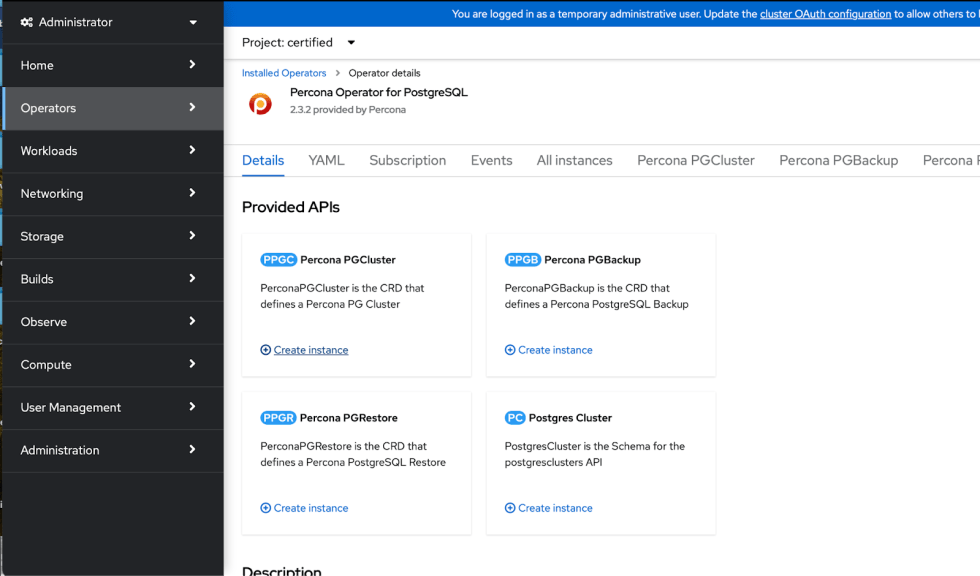The image size is (980, 576).
Task: Open the Subscription tab
Action: 407,160
